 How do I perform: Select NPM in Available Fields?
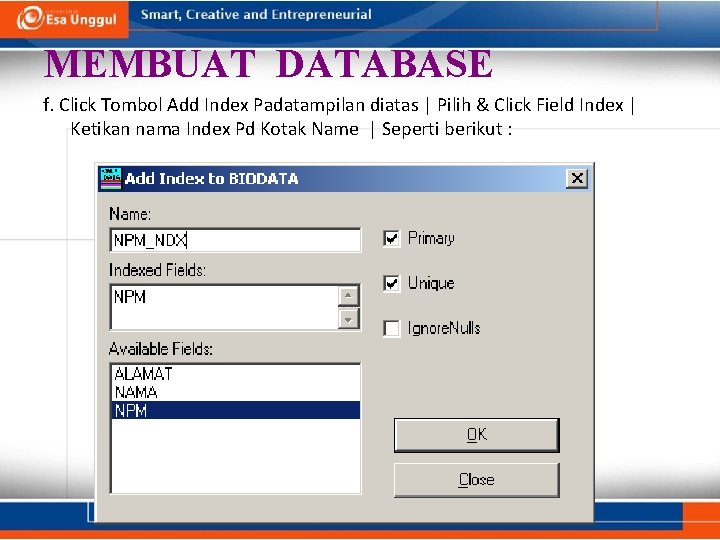236,410
